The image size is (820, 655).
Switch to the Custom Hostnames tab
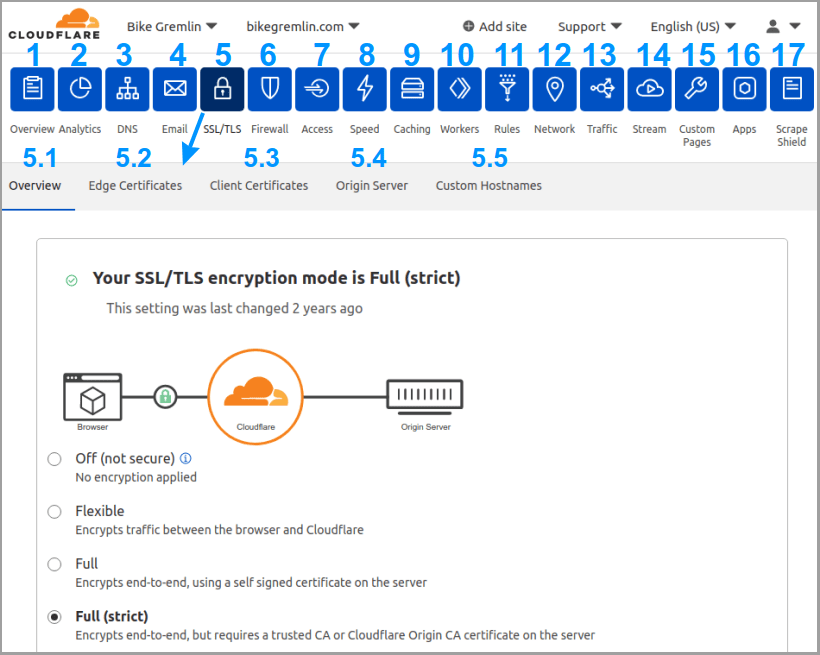(x=489, y=186)
